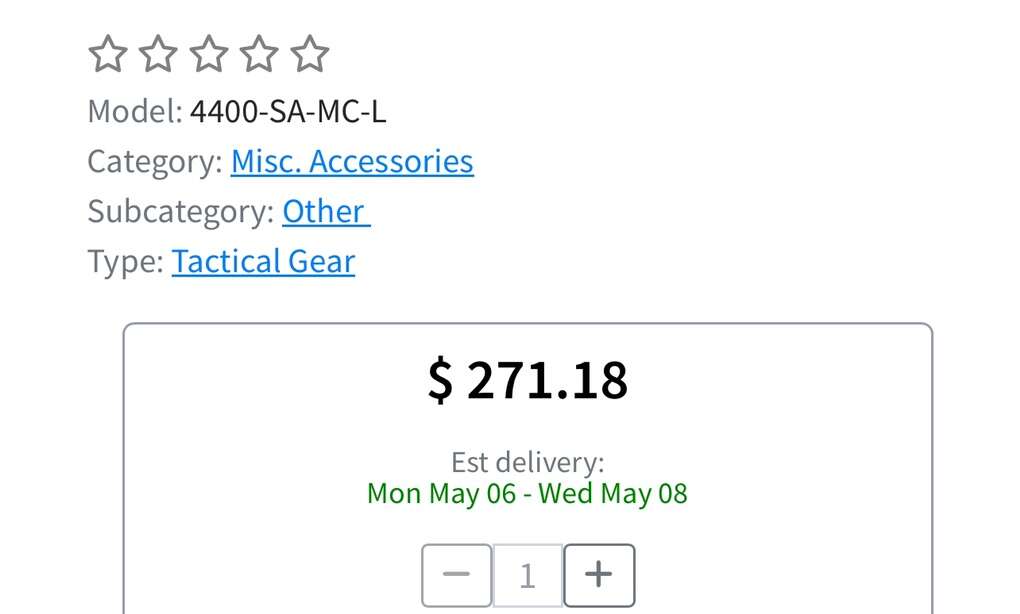Screen dimensions: 1020x614
Task: Click the Type label text
Action: click(125, 262)
